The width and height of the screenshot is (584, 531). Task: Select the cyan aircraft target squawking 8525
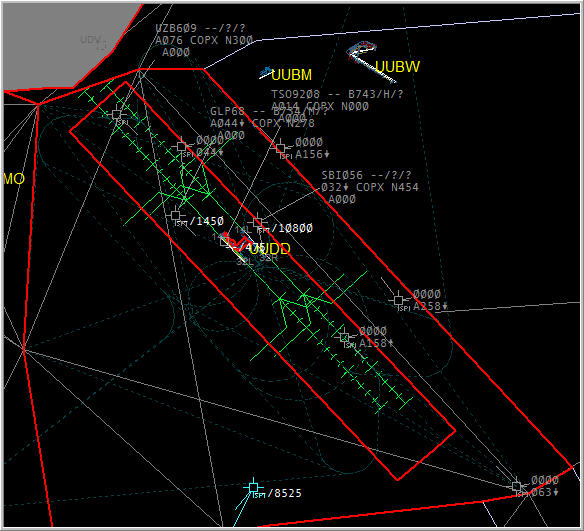click(x=254, y=487)
